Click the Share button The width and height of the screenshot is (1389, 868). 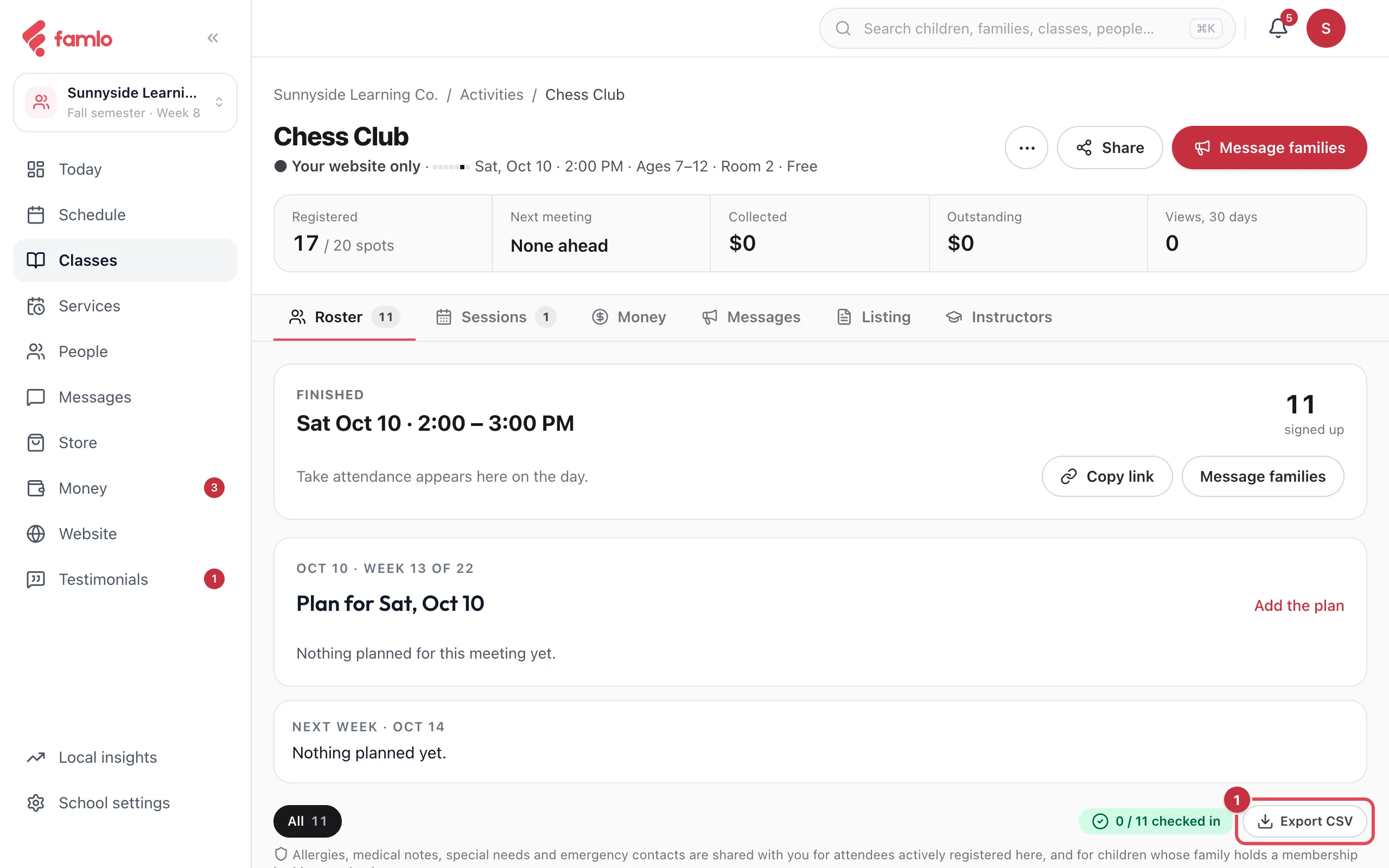coord(1110,148)
